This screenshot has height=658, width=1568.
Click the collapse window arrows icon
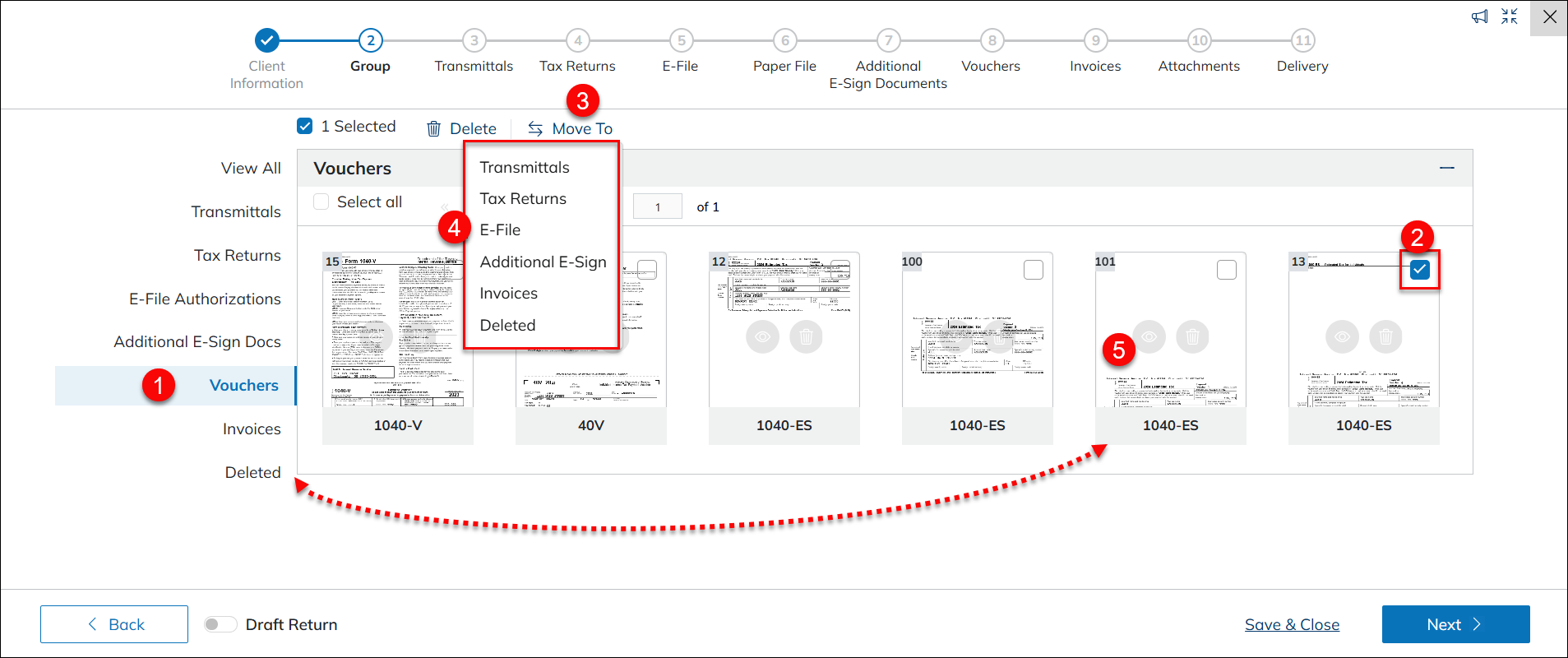click(1510, 16)
